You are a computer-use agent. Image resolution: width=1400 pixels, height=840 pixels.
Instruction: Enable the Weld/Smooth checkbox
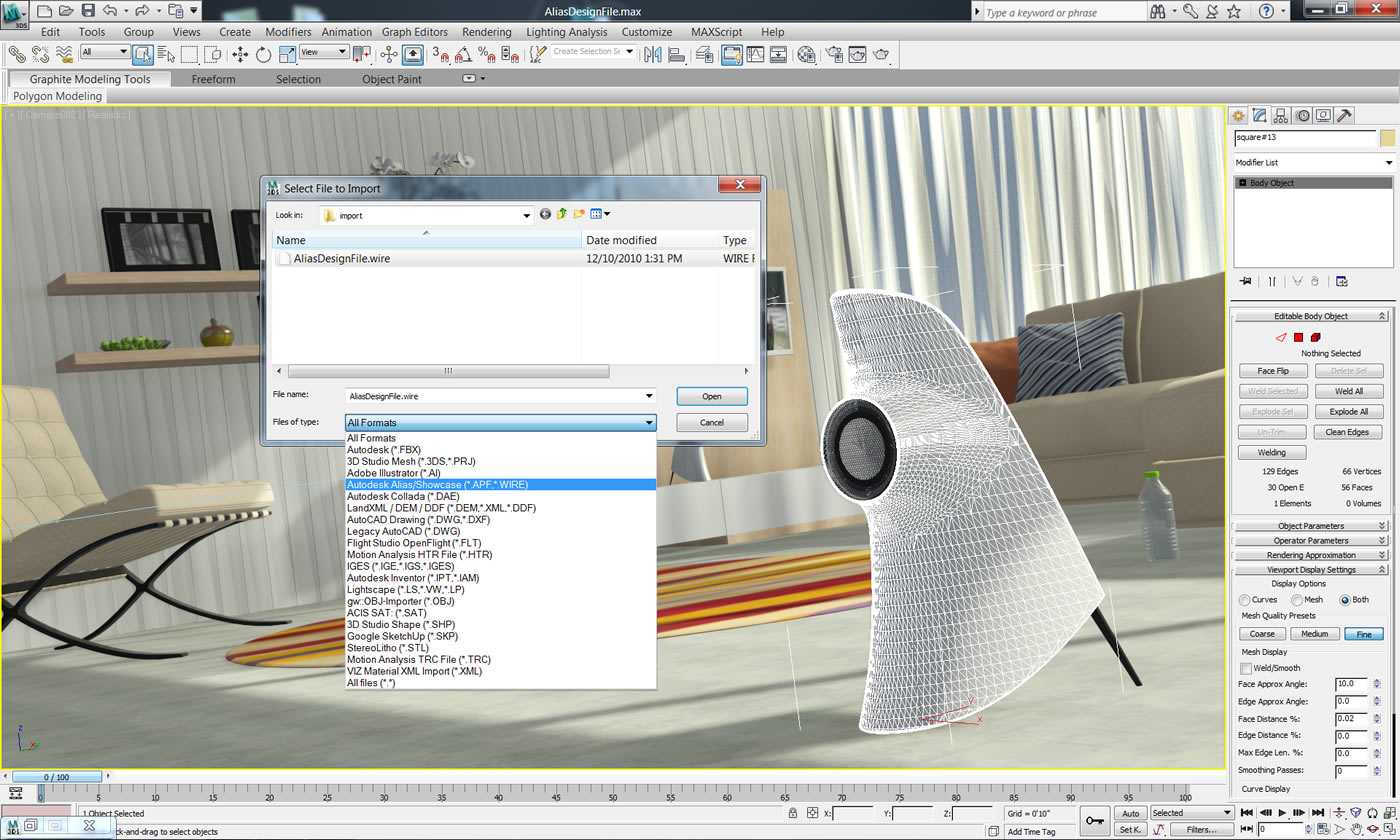[1246, 668]
